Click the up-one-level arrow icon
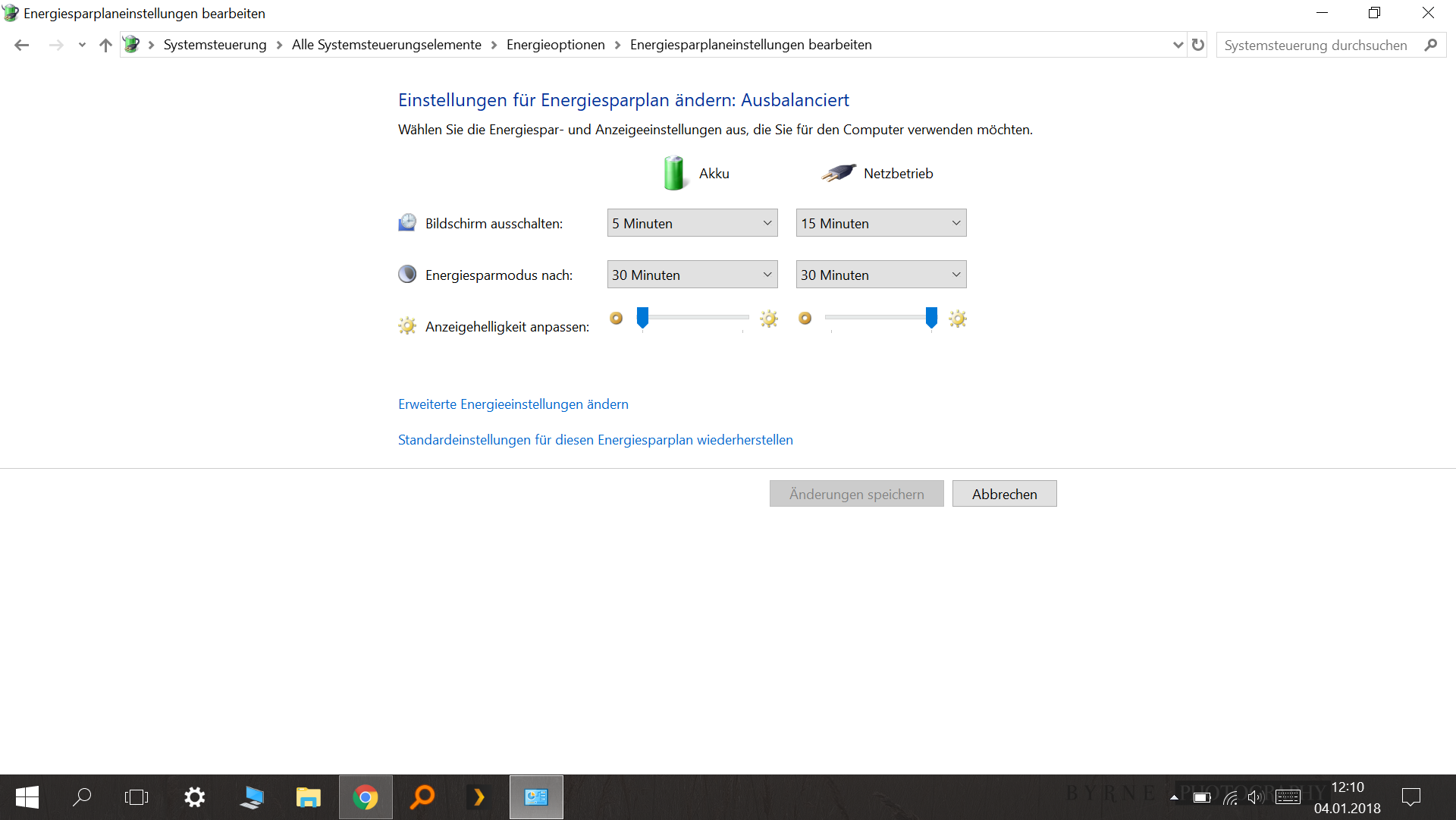The image size is (1456, 820). 105,45
